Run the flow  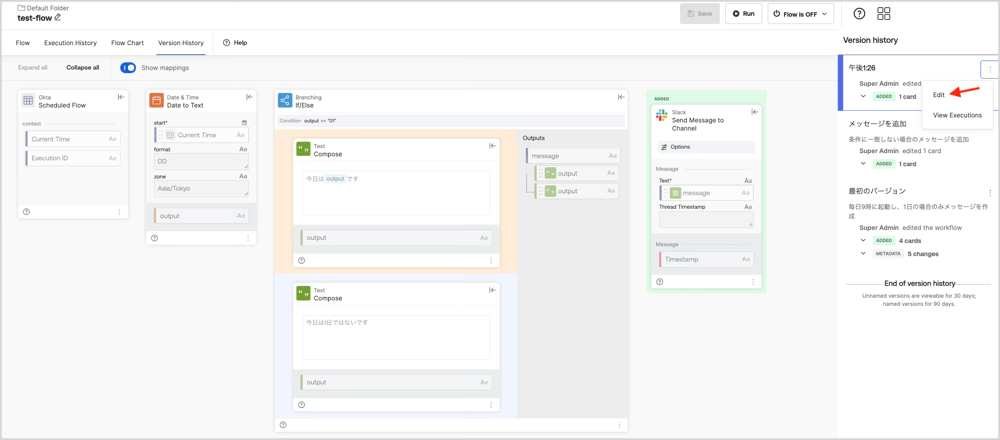(744, 13)
